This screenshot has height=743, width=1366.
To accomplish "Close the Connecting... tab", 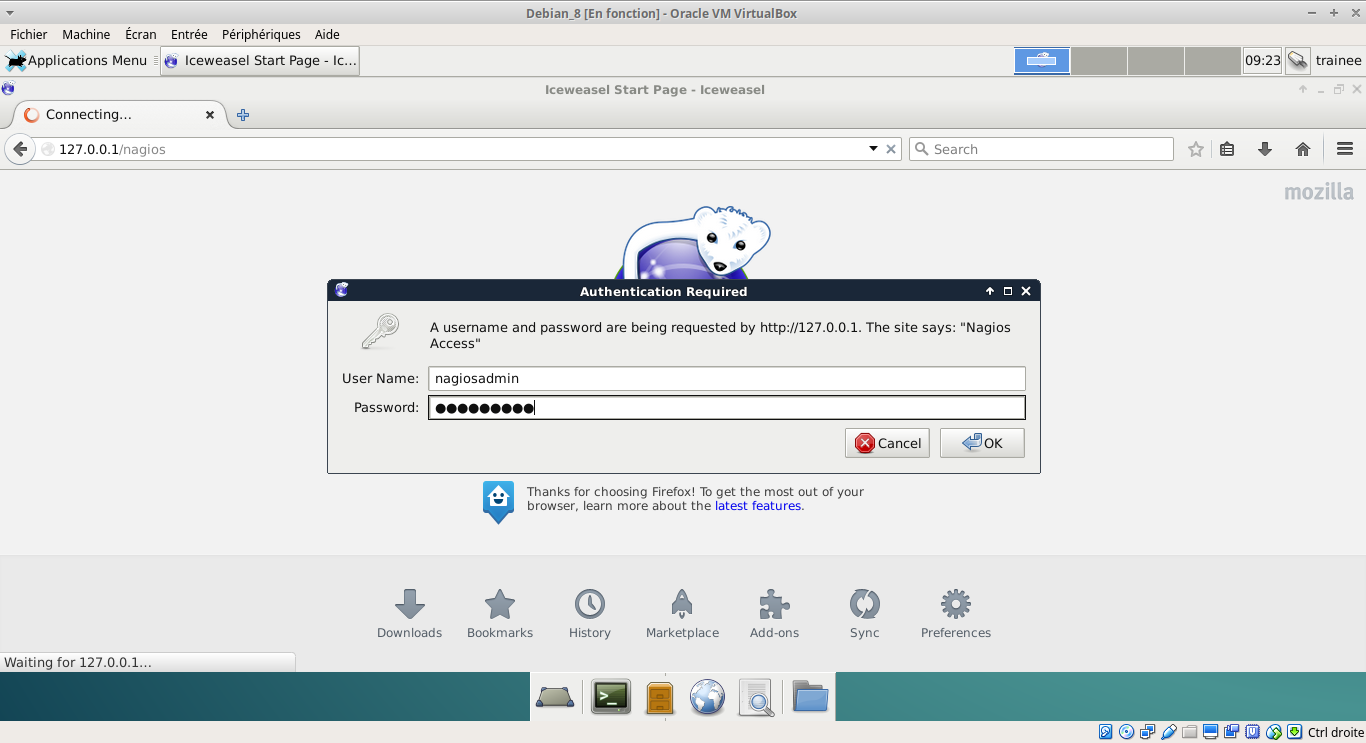I will point(210,115).
